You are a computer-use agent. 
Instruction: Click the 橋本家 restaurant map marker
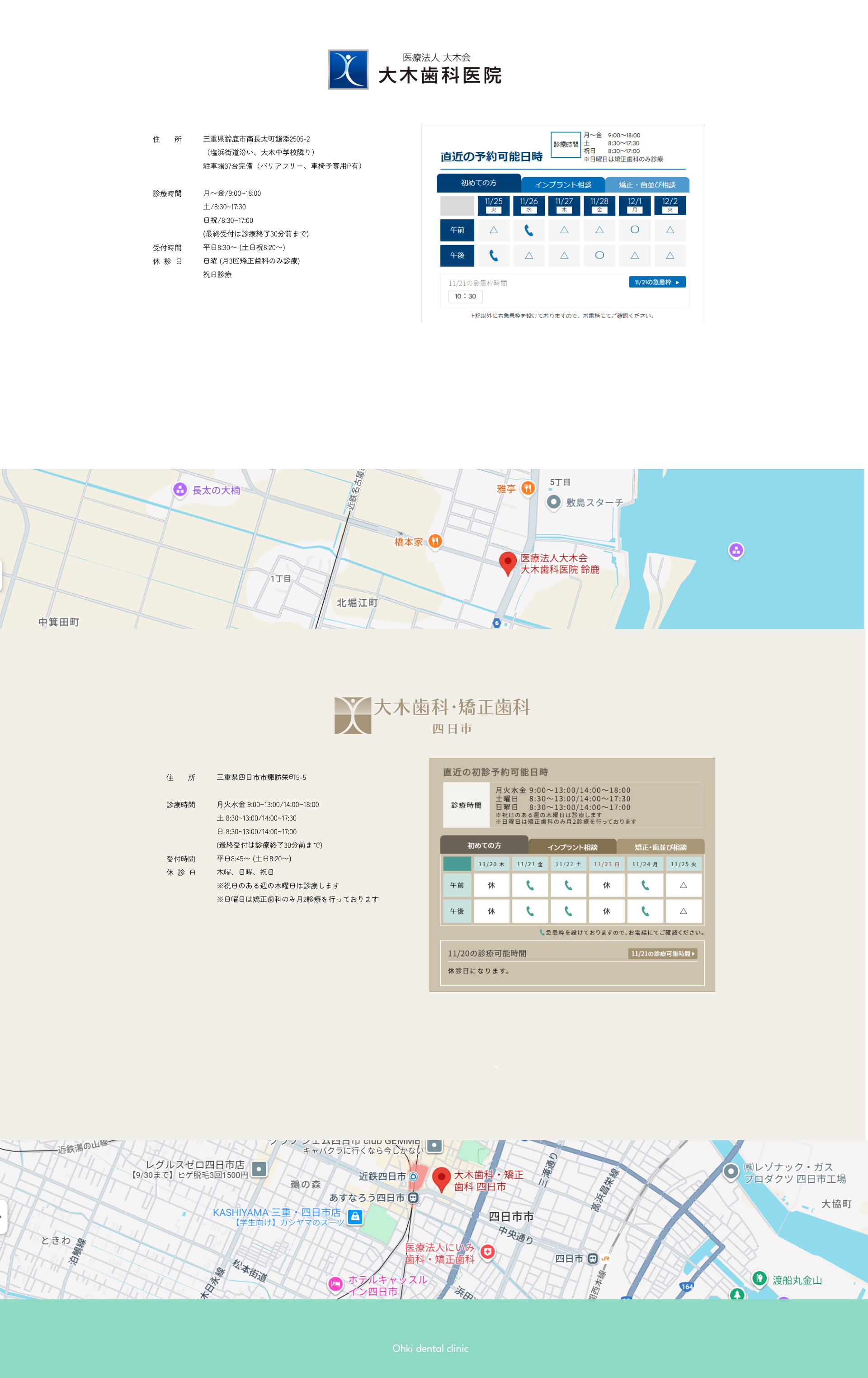pos(435,541)
